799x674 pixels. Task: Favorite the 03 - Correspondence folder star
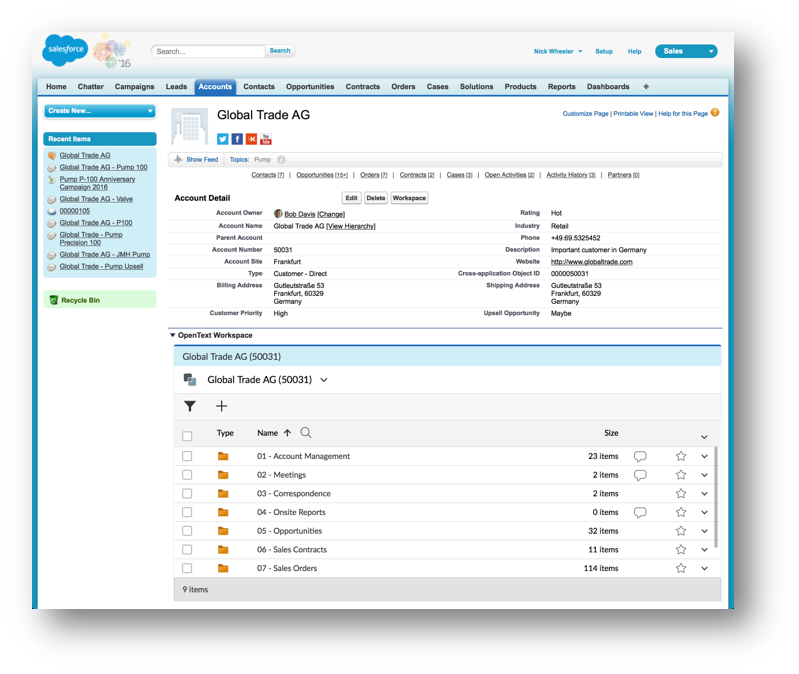click(681, 494)
